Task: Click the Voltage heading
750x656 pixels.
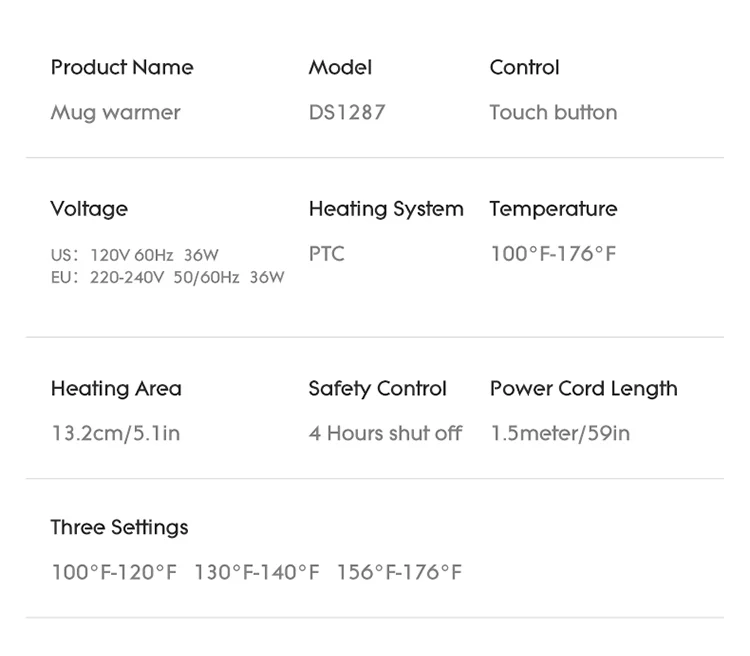Action: (89, 210)
